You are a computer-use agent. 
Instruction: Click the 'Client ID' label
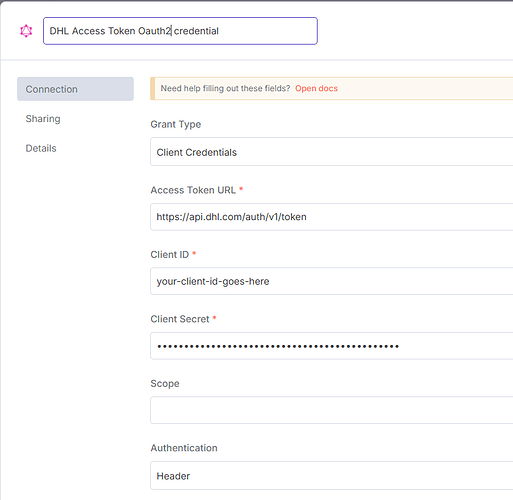170,254
